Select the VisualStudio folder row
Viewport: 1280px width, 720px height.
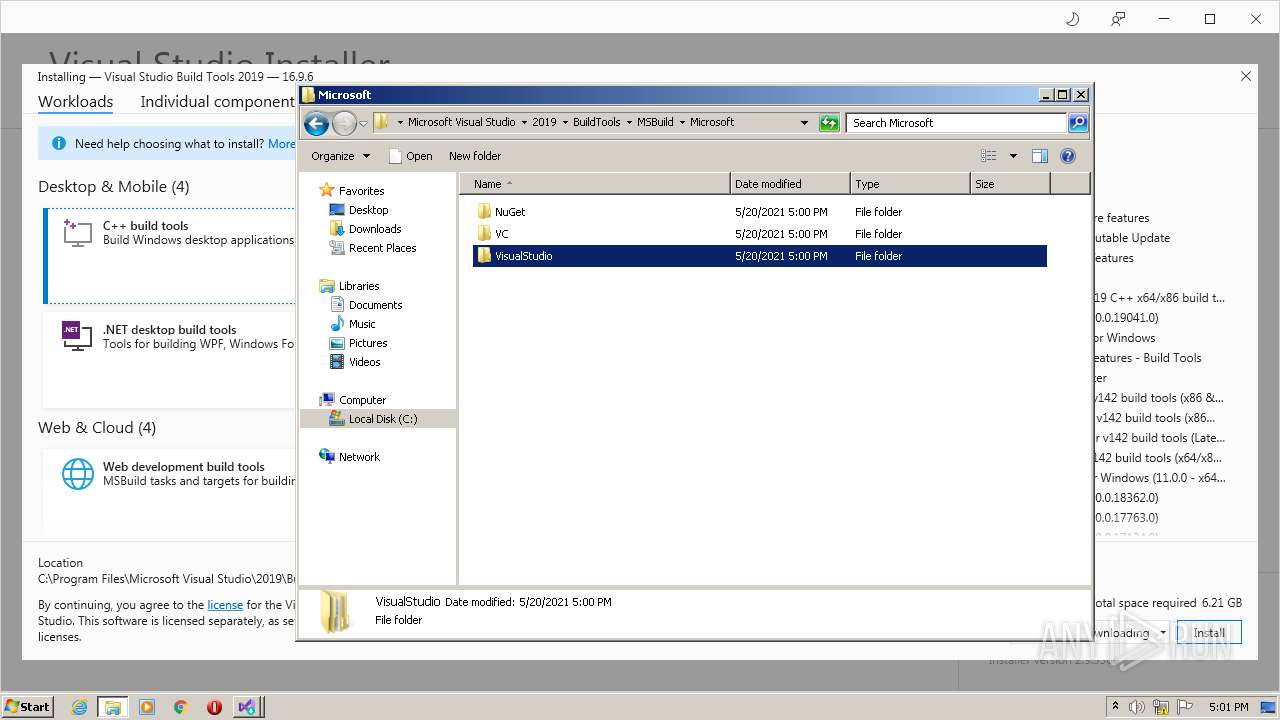pos(760,256)
